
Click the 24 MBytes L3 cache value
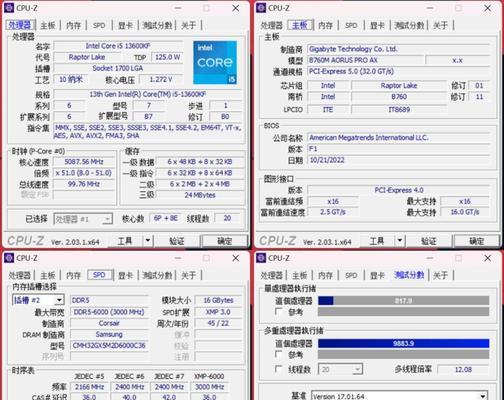200,195
